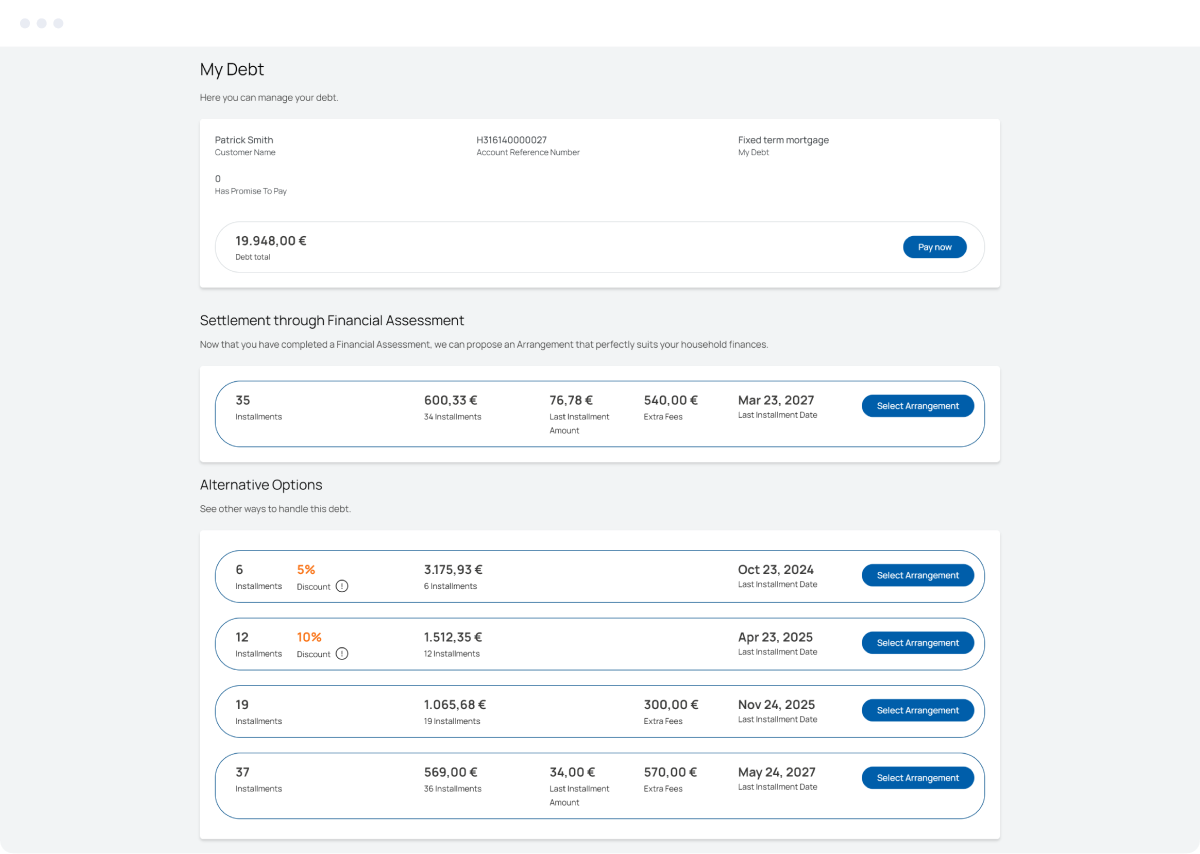Select Arrangement for the 35 installments plan
The height and width of the screenshot is (854, 1200).
[x=917, y=406]
